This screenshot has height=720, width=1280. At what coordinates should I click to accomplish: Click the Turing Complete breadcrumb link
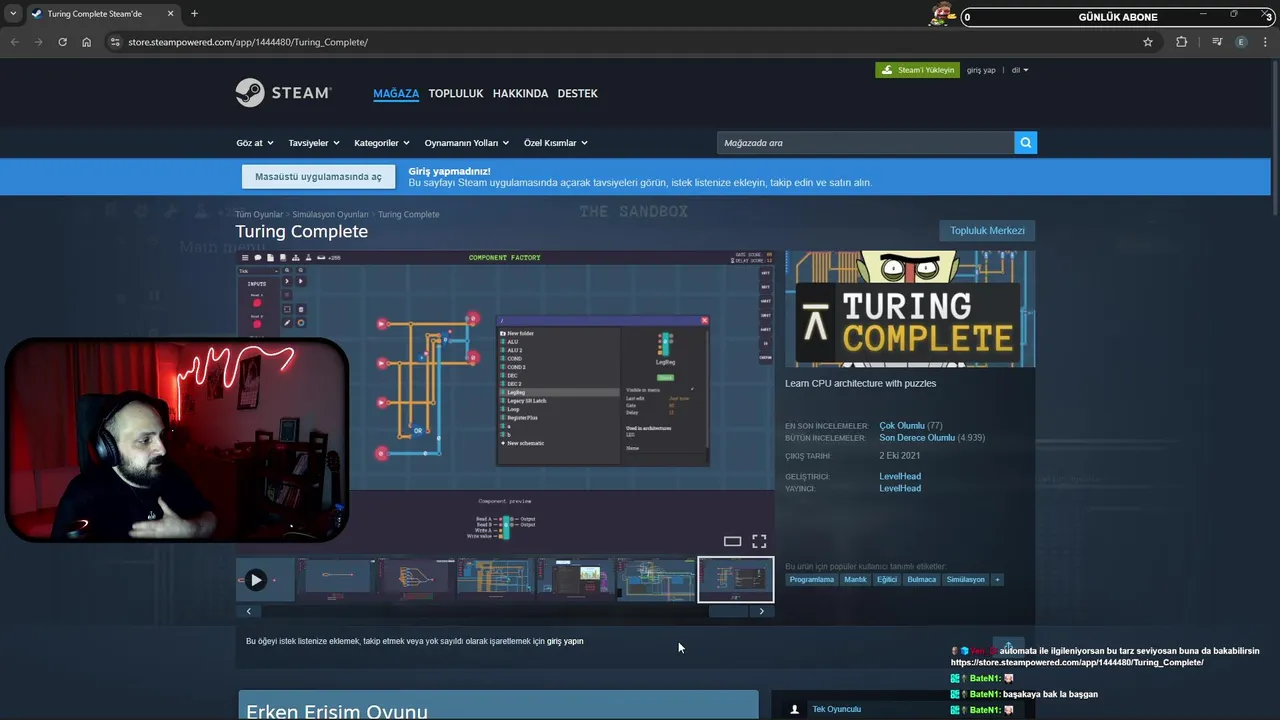tap(408, 214)
